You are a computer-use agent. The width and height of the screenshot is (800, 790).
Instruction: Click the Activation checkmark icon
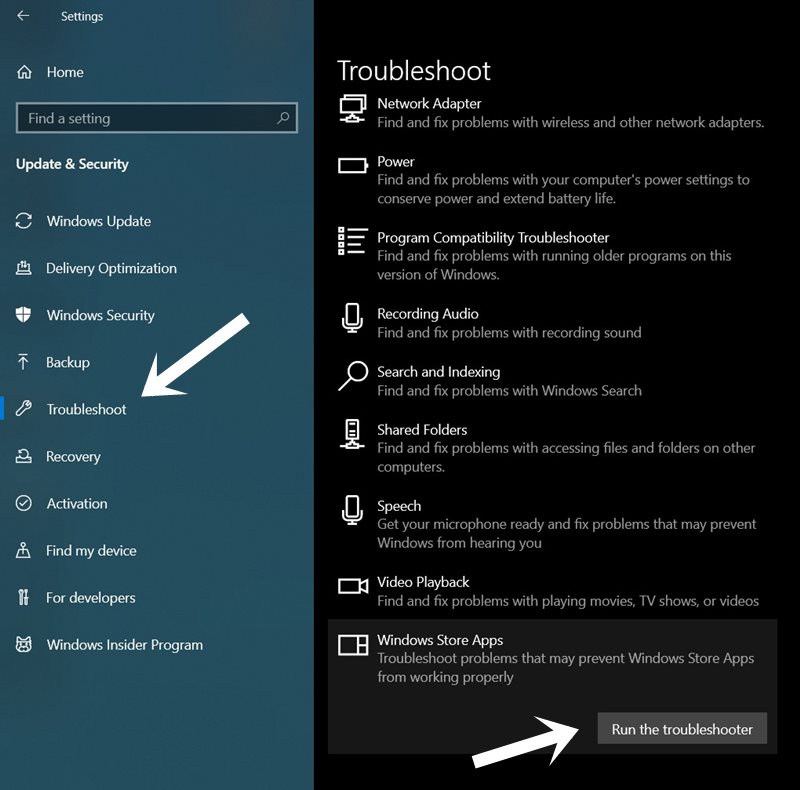click(x=23, y=503)
